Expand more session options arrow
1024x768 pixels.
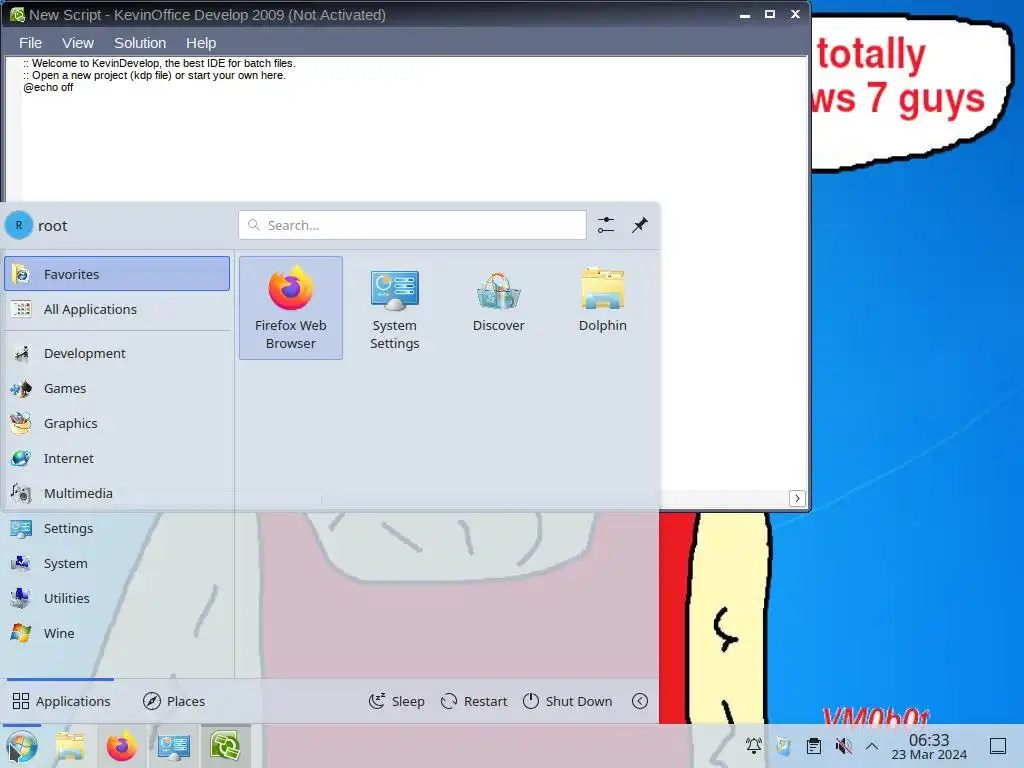point(640,701)
